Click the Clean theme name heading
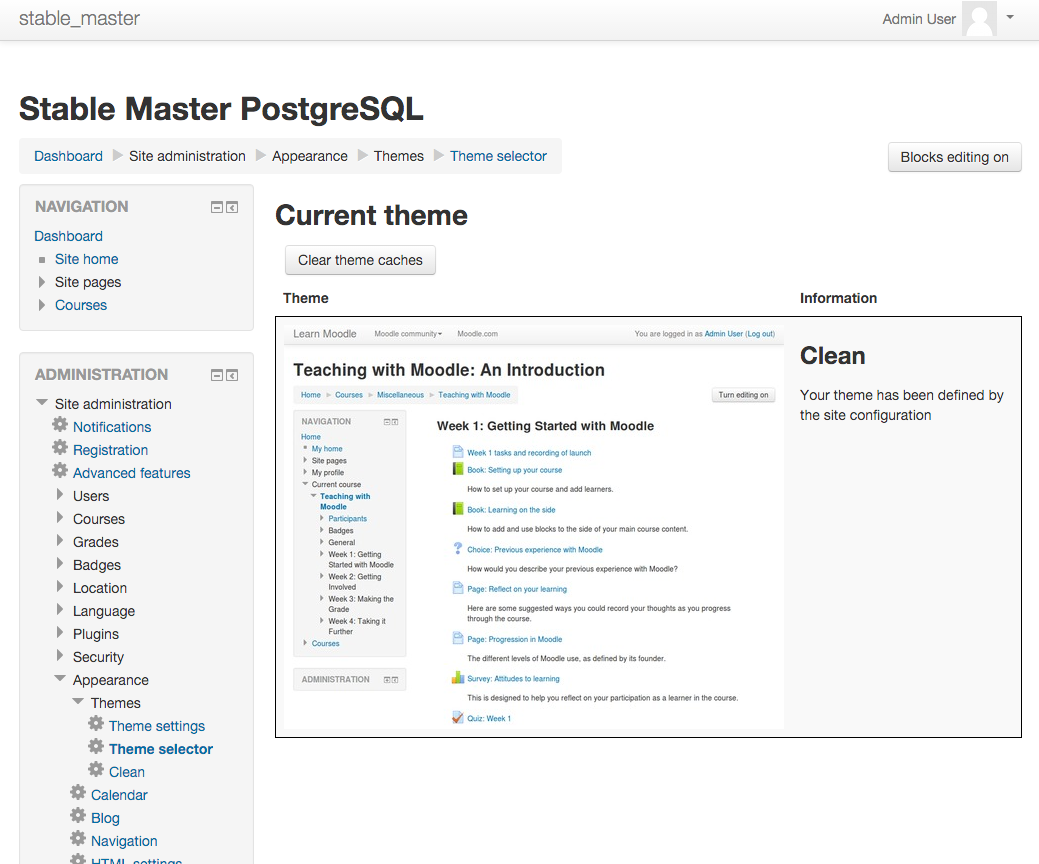Viewport: 1039px width, 864px height. (832, 356)
